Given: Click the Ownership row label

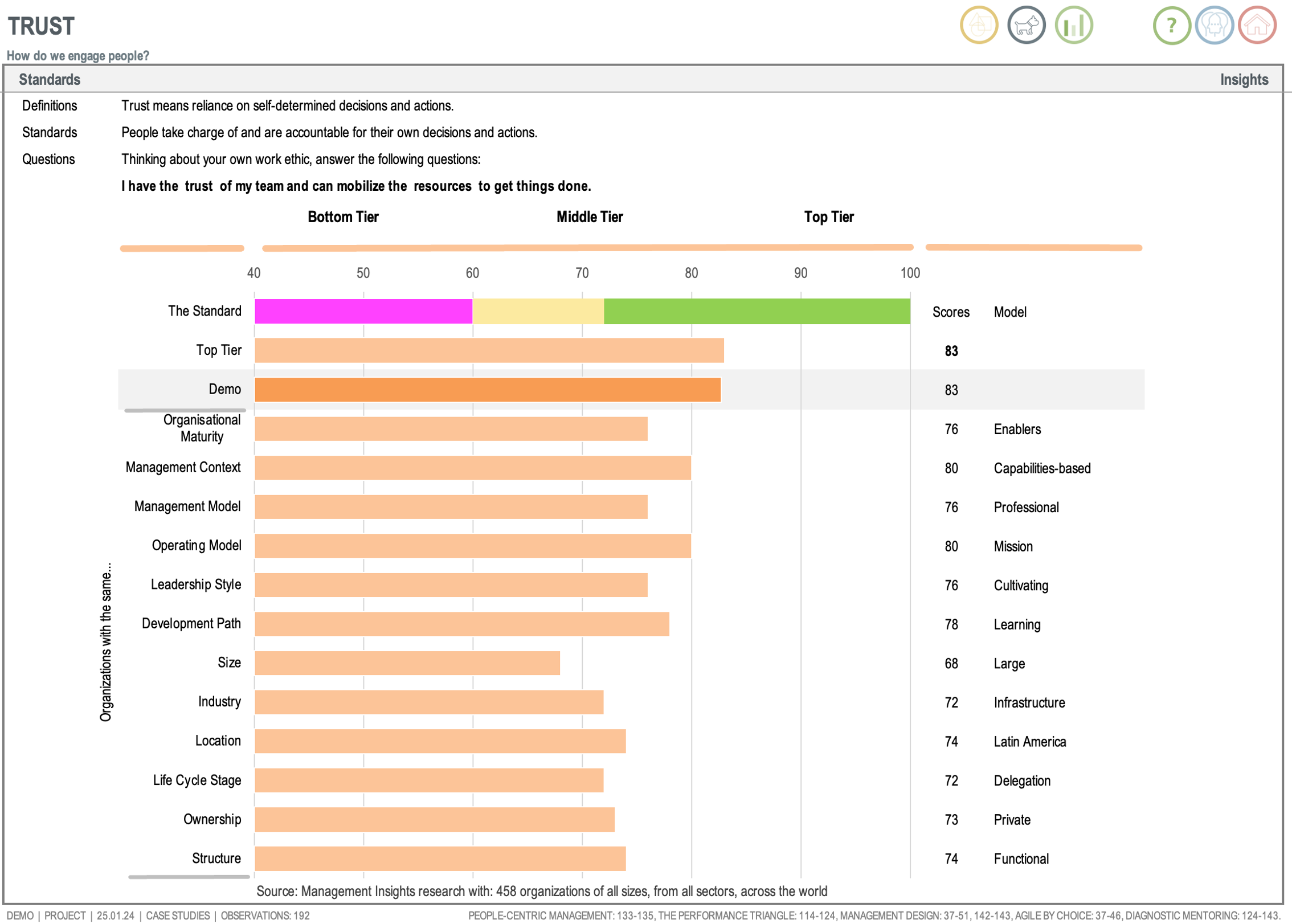Looking at the screenshot, I should coord(212,819).
